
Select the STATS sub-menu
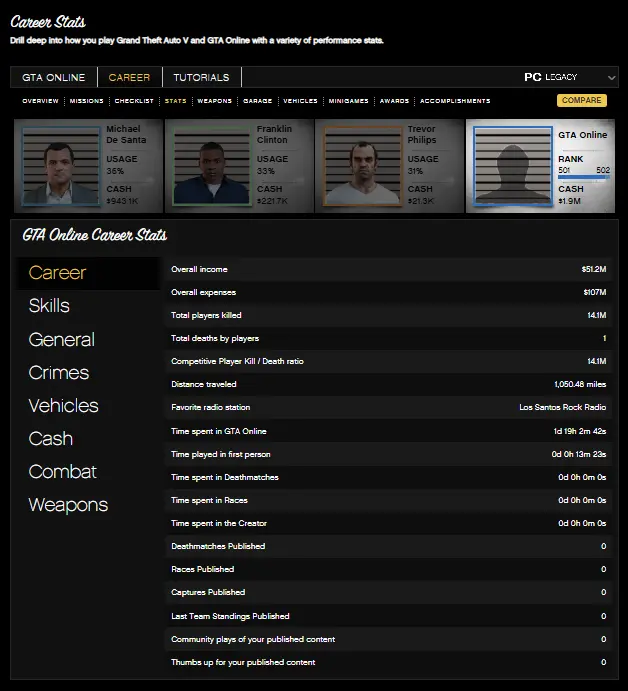pyautogui.click(x=175, y=101)
